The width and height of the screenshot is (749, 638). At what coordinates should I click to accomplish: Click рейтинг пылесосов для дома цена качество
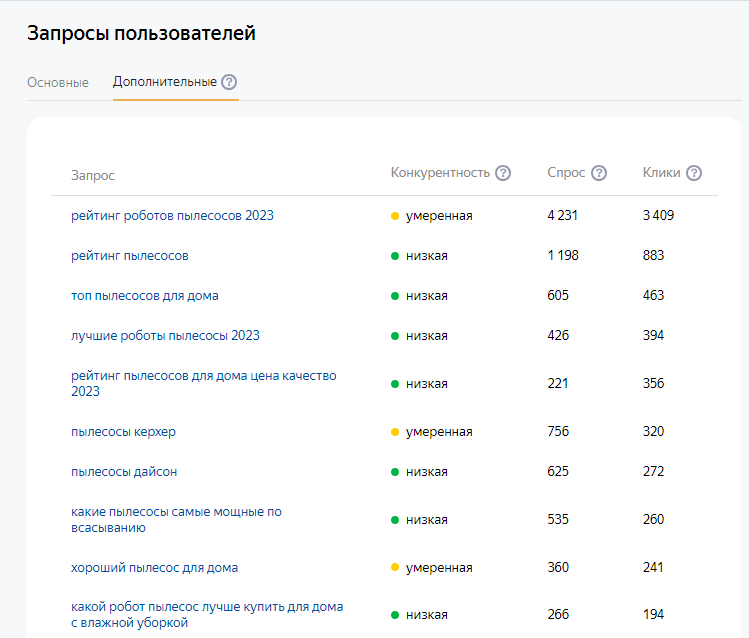tap(203, 376)
